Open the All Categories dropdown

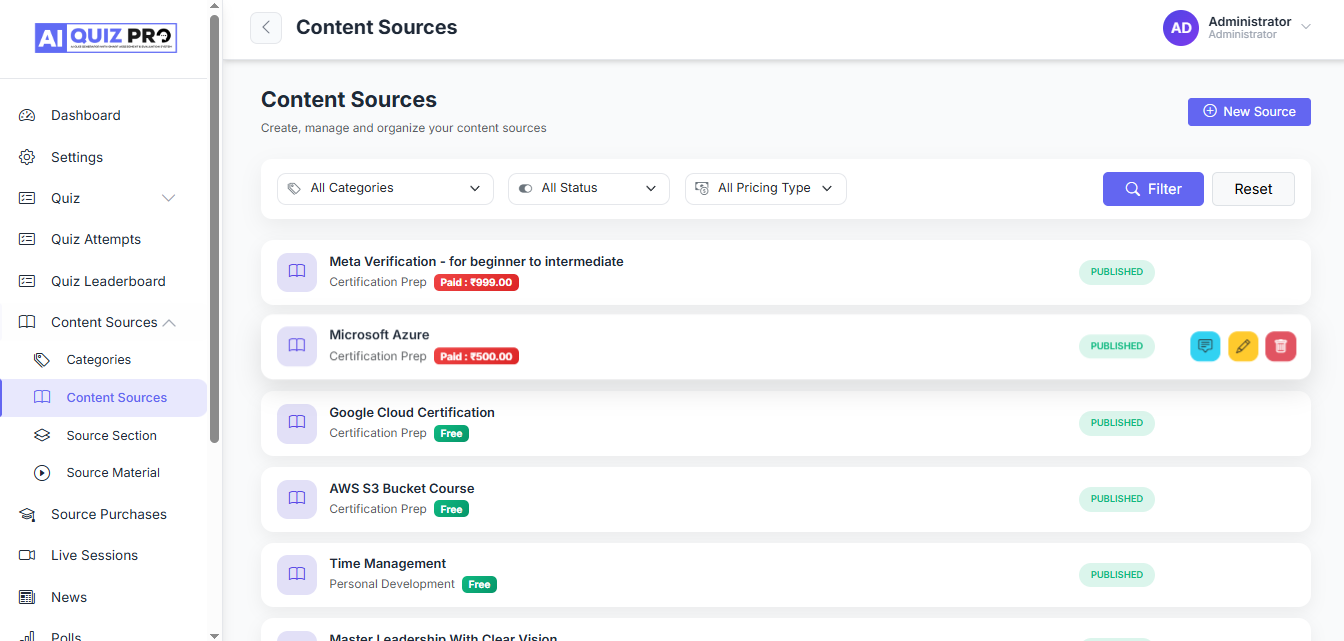[385, 188]
